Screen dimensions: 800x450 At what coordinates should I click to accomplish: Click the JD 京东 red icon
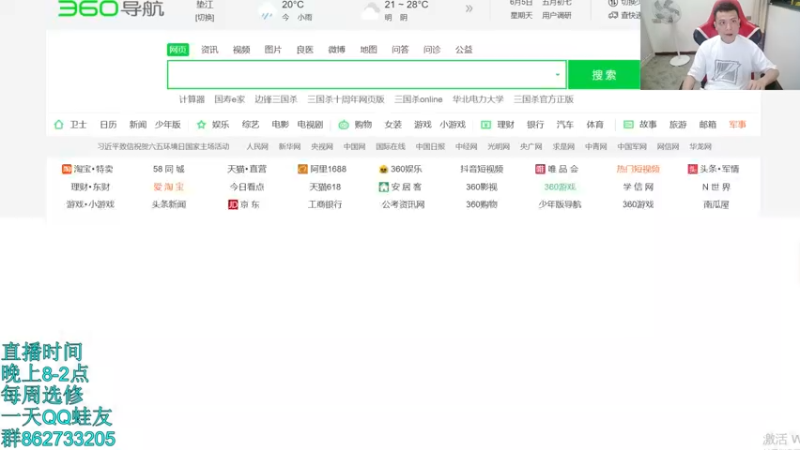click(x=233, y=204)
